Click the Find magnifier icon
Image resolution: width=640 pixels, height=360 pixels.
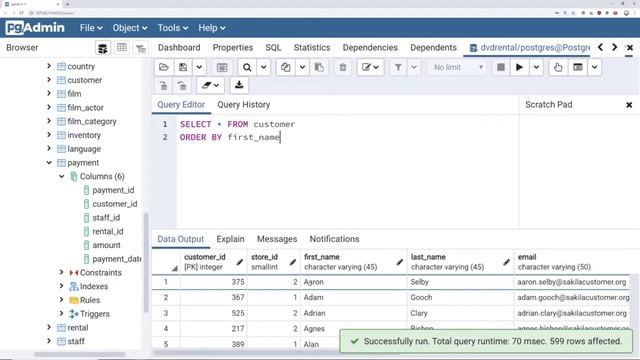(247, 67)
